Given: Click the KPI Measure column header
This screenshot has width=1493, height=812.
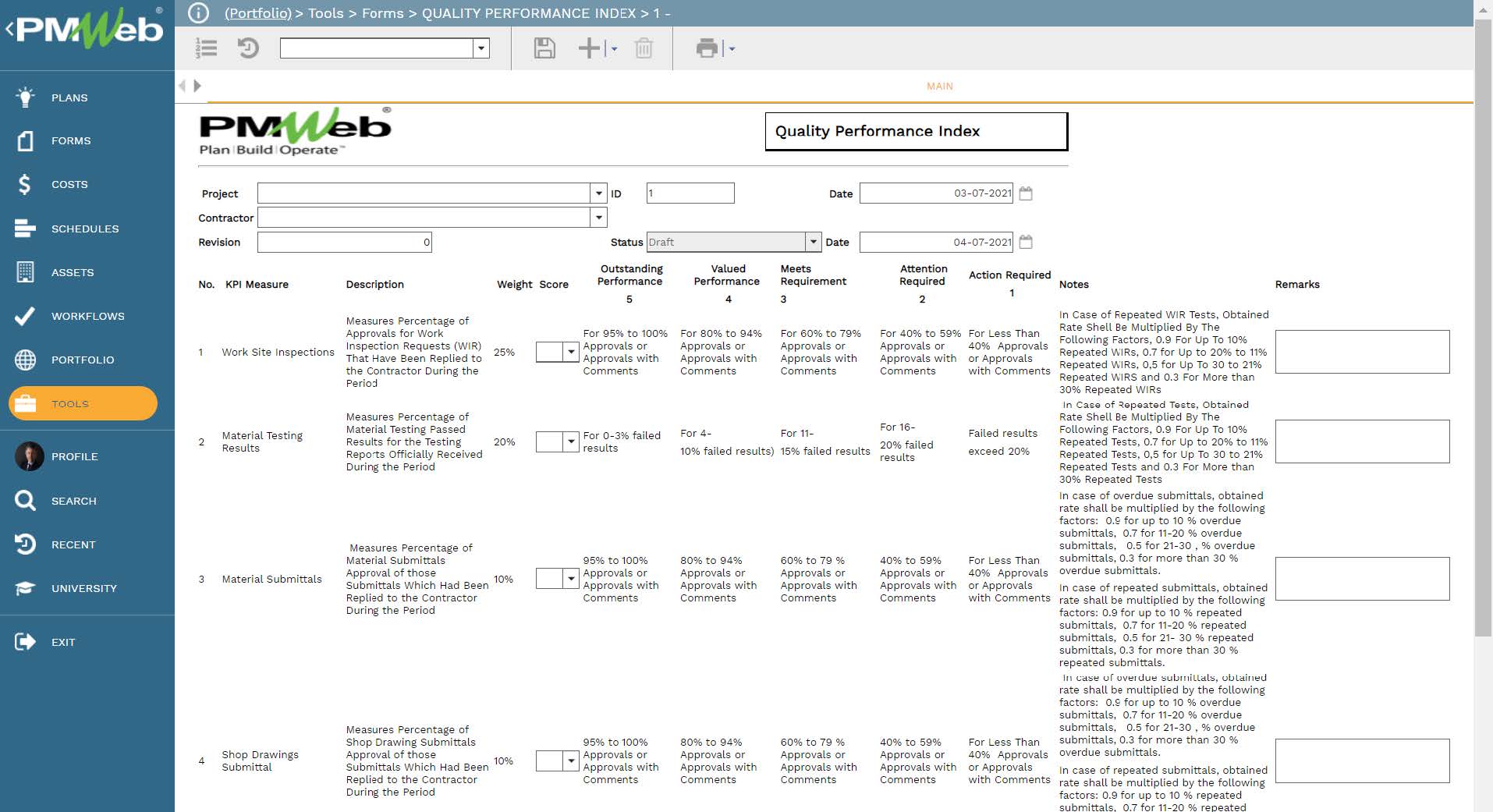Looking at the screenshot, I should (257, 285).
